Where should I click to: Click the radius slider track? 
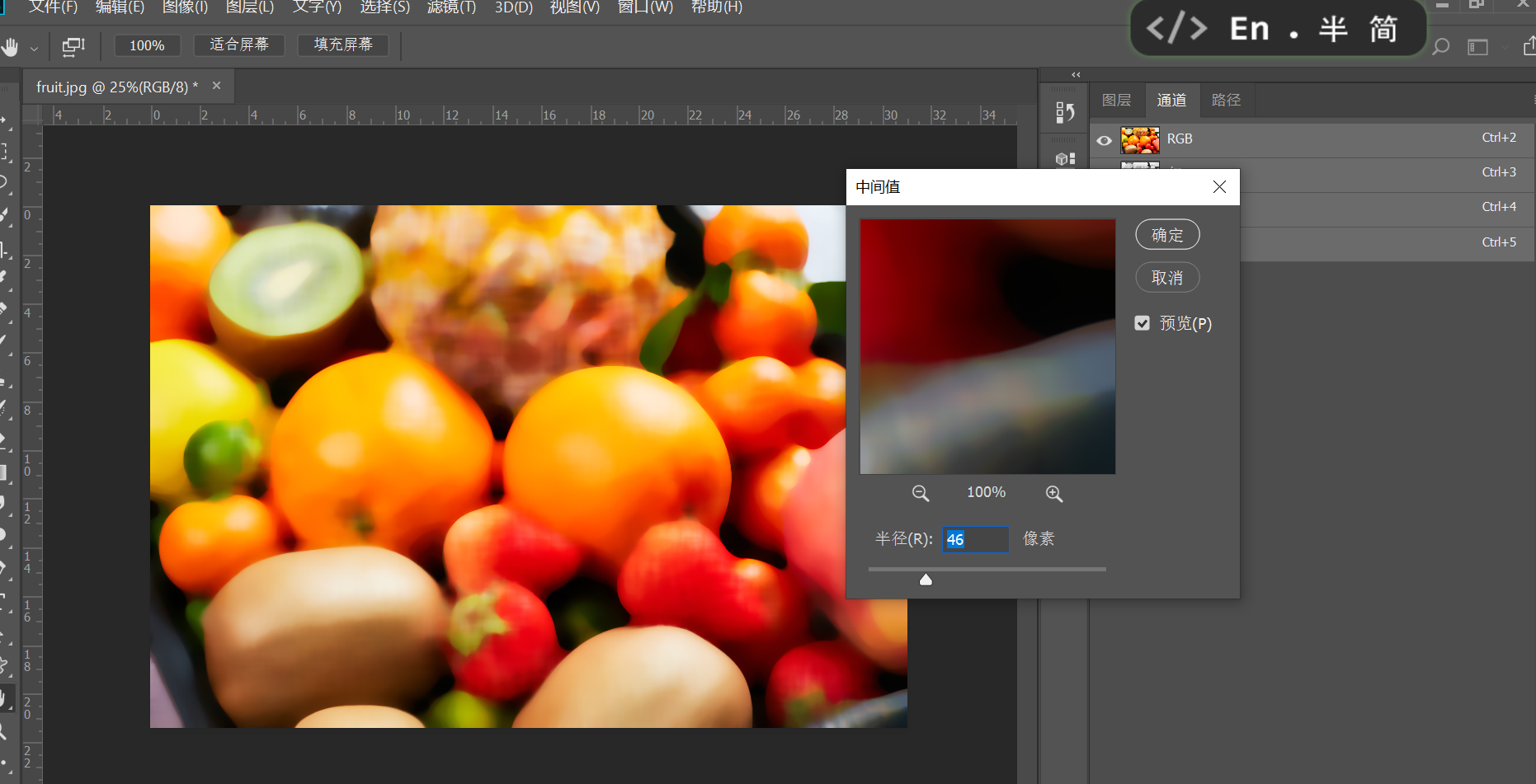click(x=987, y=569)
